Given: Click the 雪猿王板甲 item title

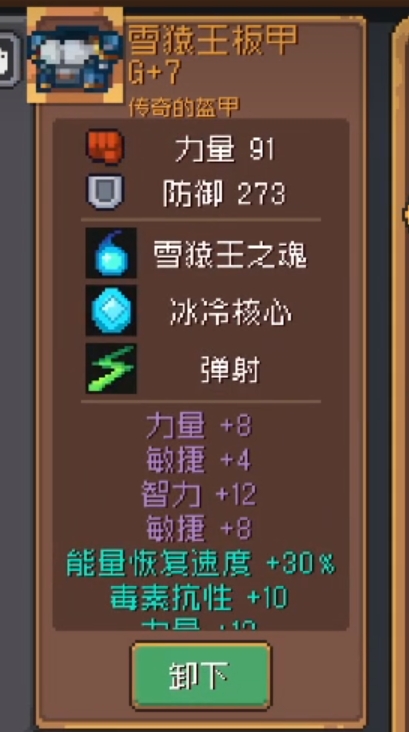Looking at the screenshot, I should [213, 41].
